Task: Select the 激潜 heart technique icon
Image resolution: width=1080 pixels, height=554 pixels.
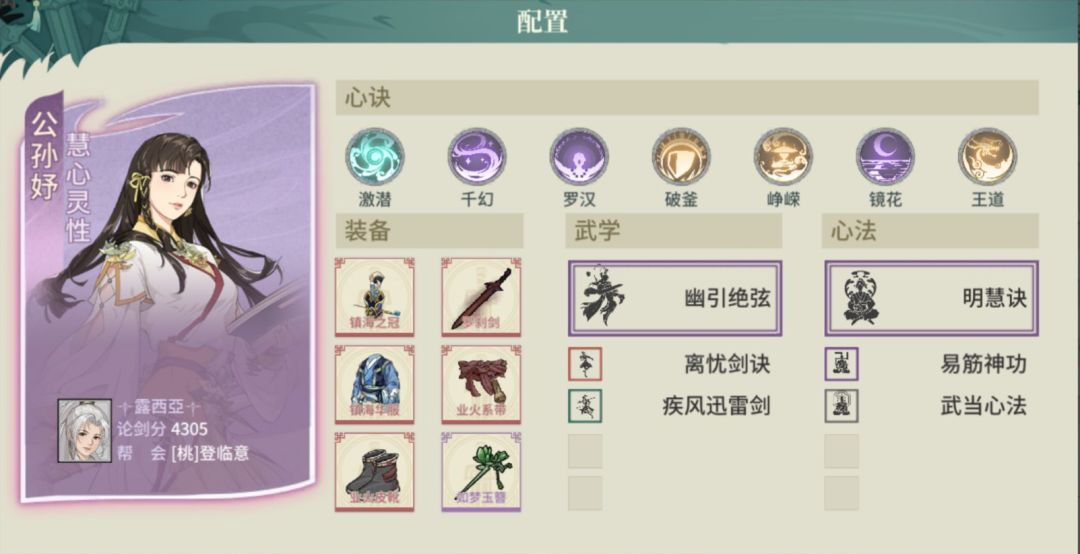Action: pyautogui.click(x=375, y=156)
